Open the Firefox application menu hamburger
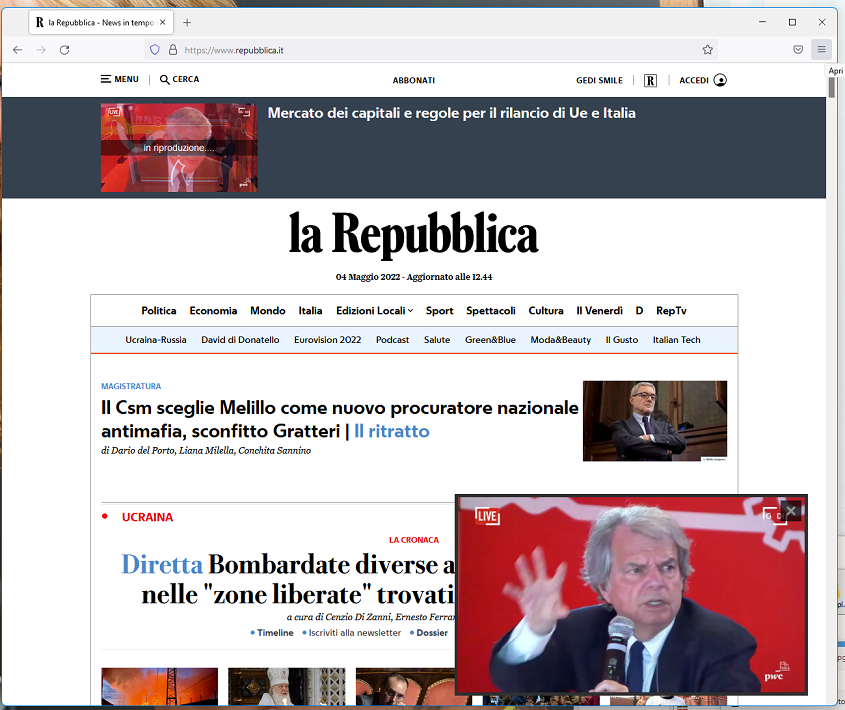845x710 pixels. [x=821, y=50]
